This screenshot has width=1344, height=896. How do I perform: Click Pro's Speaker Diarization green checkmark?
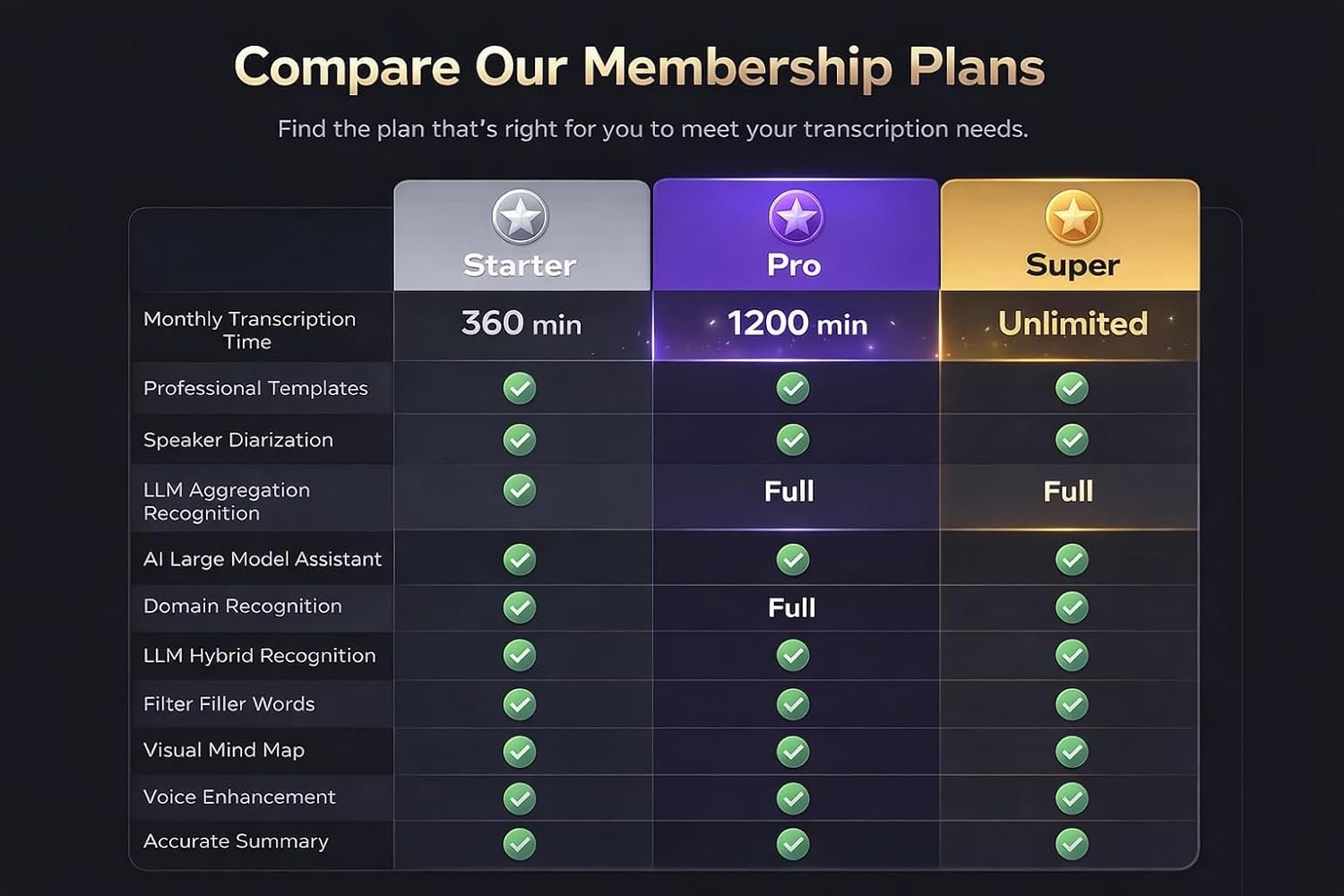793,440
